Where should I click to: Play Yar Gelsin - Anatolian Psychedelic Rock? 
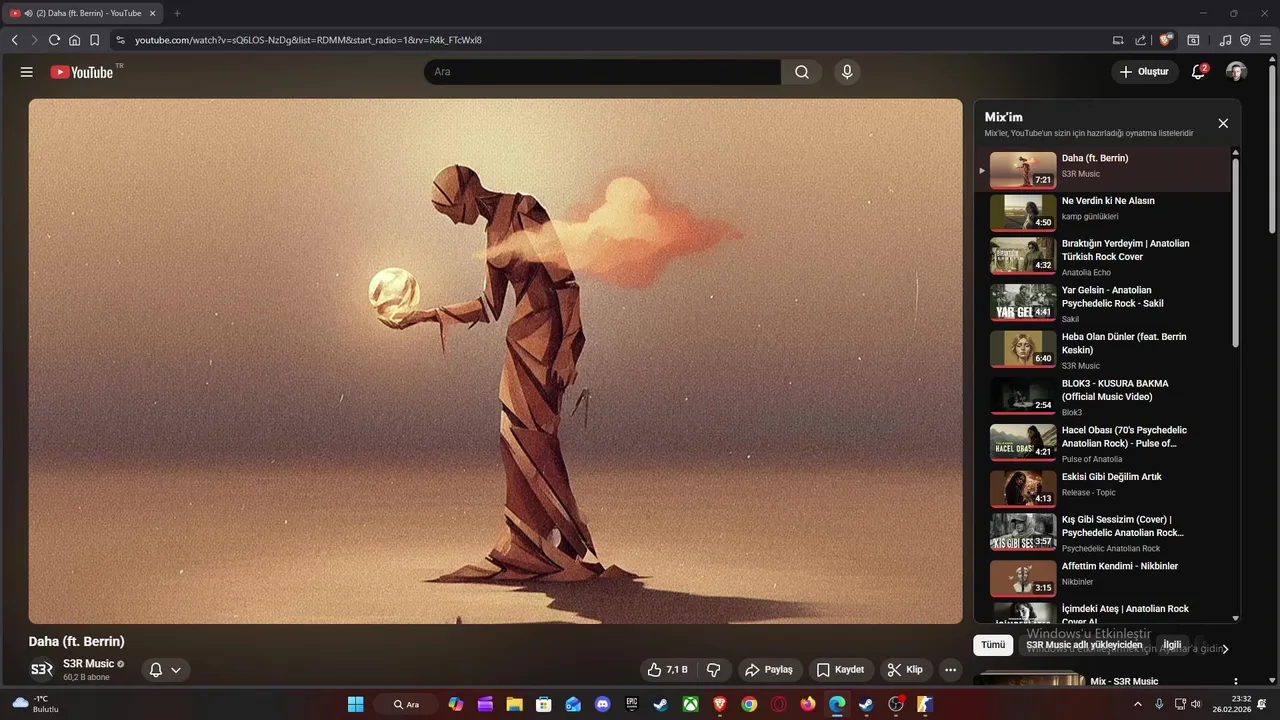pyautogui.click(x=1103, y=304)
